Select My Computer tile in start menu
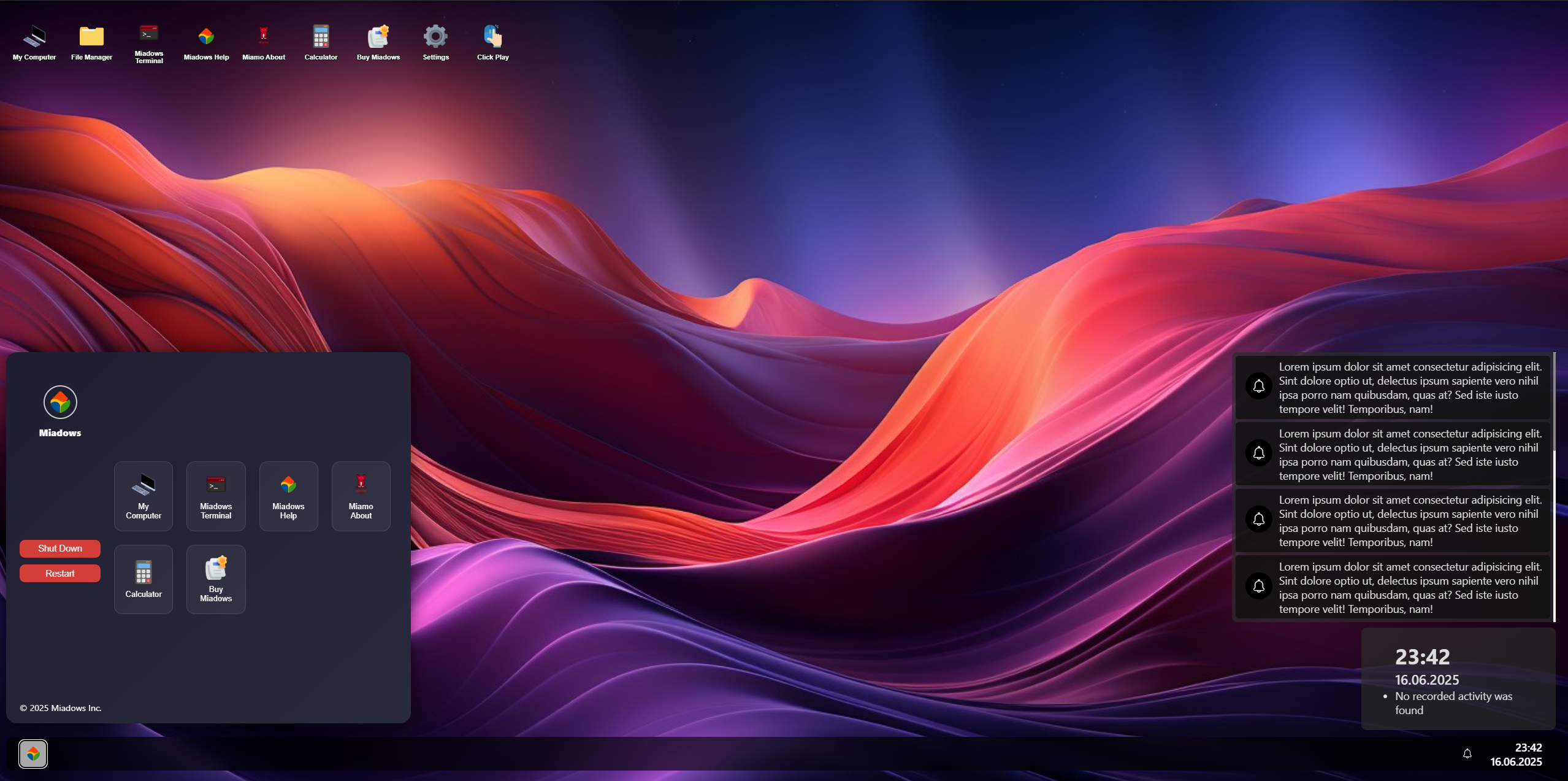 pyautogui.click(x=143, y=496)
